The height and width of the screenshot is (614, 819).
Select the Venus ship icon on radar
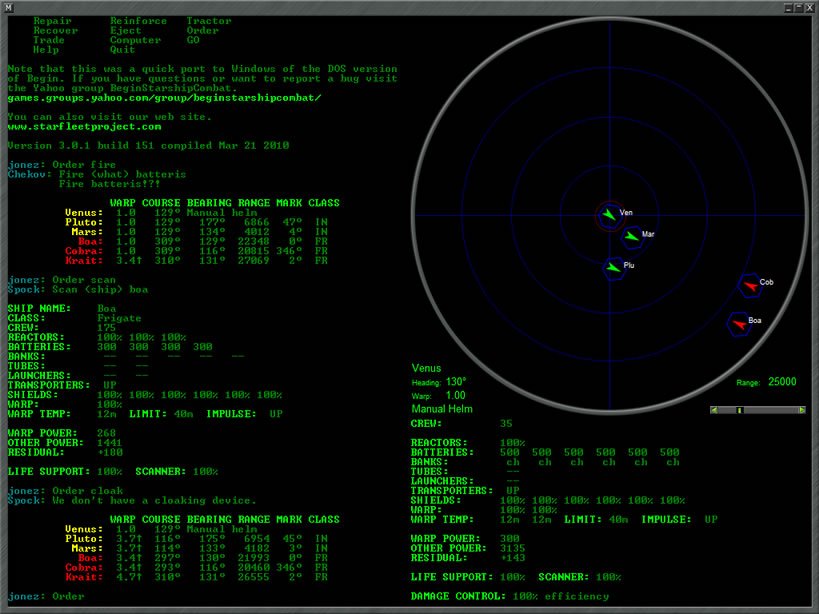point(608,214)
